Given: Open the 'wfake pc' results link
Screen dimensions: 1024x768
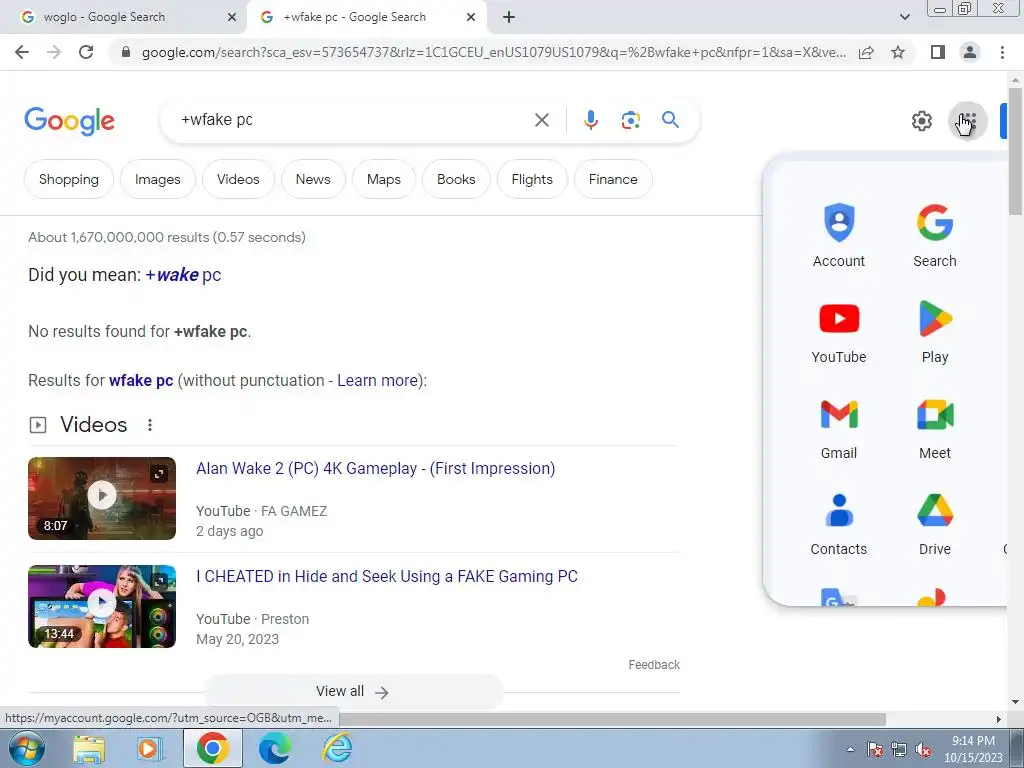Looking at the screenshot, I should pos(141,380).
